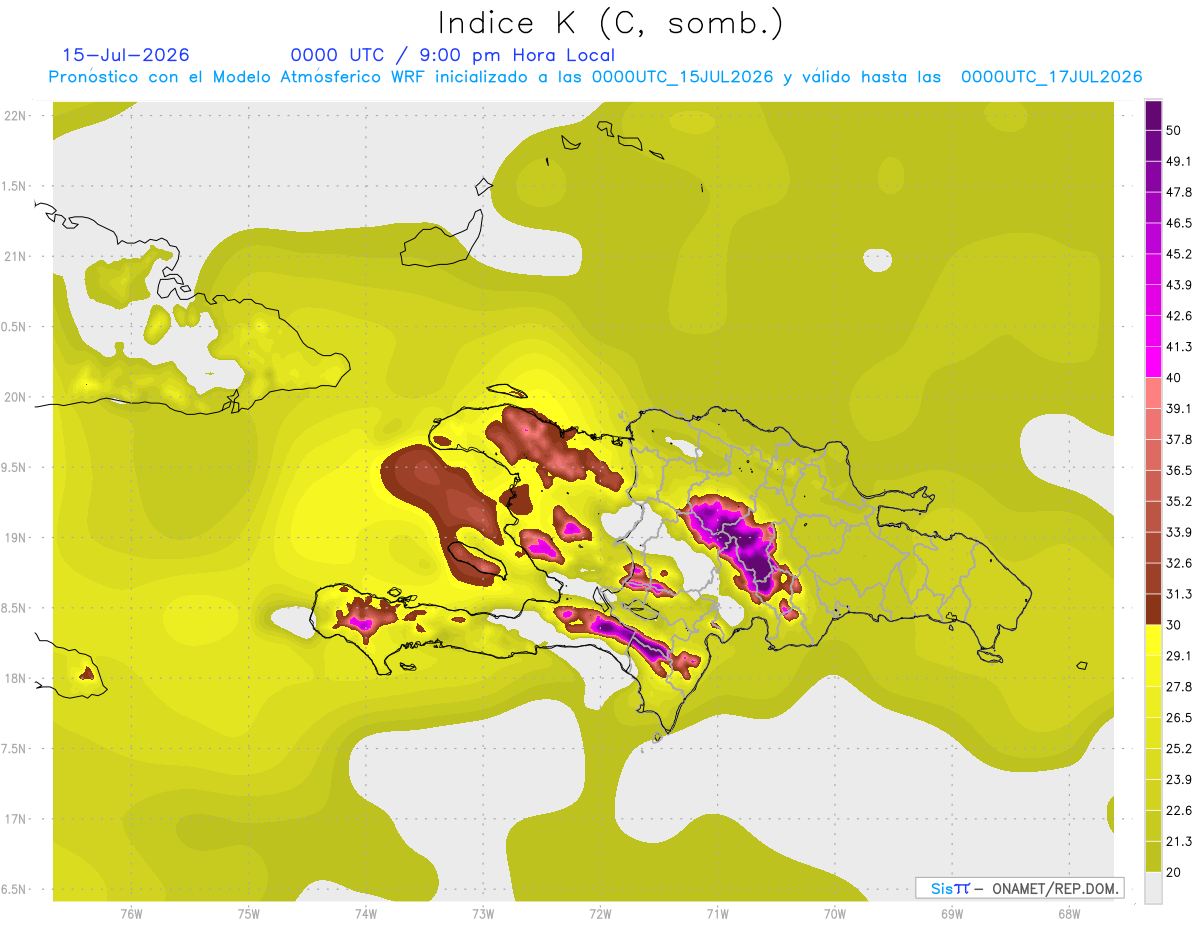Click the colorbar label "29.1"
Image resolution: width=1200 pixels, height=927 pixels.
[x=1179, y=656]
